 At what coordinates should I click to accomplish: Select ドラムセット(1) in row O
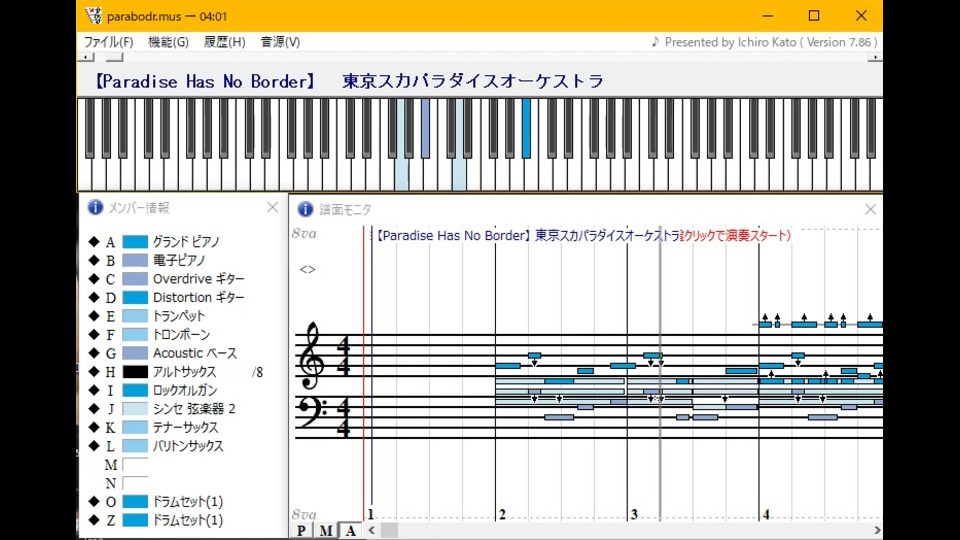click(x=188, y=501)
